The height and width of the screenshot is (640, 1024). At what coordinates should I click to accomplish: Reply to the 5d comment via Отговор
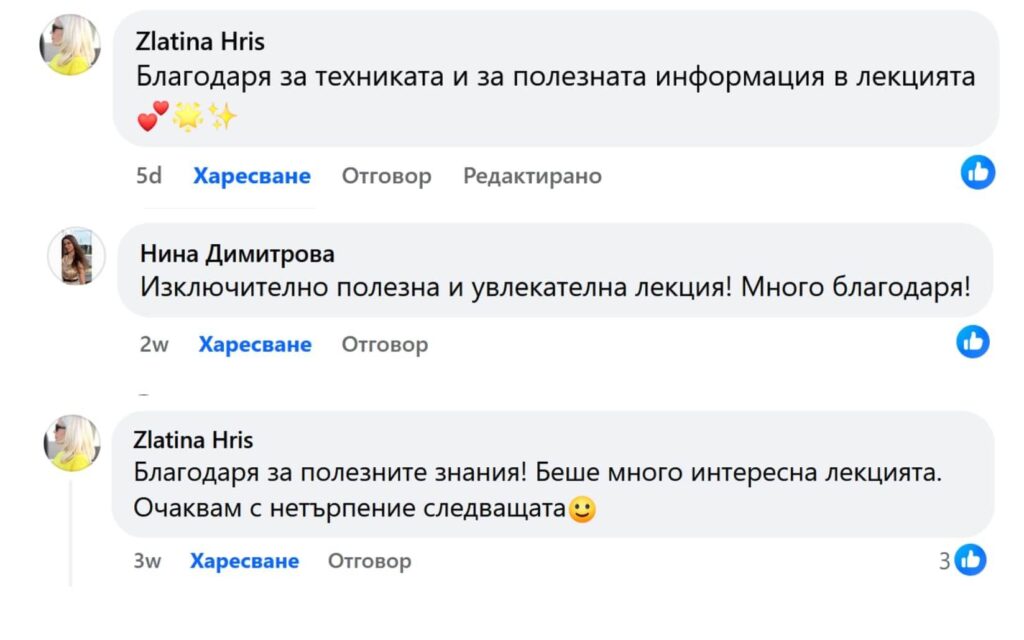tap(387, 177)
